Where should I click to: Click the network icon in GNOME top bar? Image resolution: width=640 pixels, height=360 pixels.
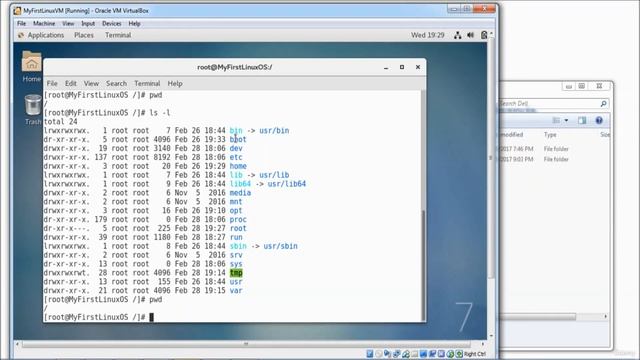[458, 36]
